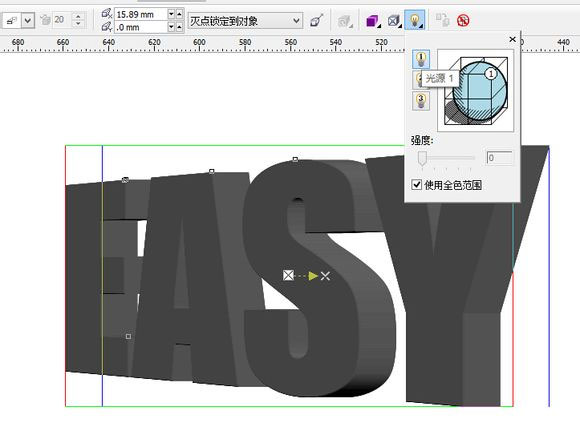Click the copy extrusion properties icon
The image size is (580, 443).
442,20
